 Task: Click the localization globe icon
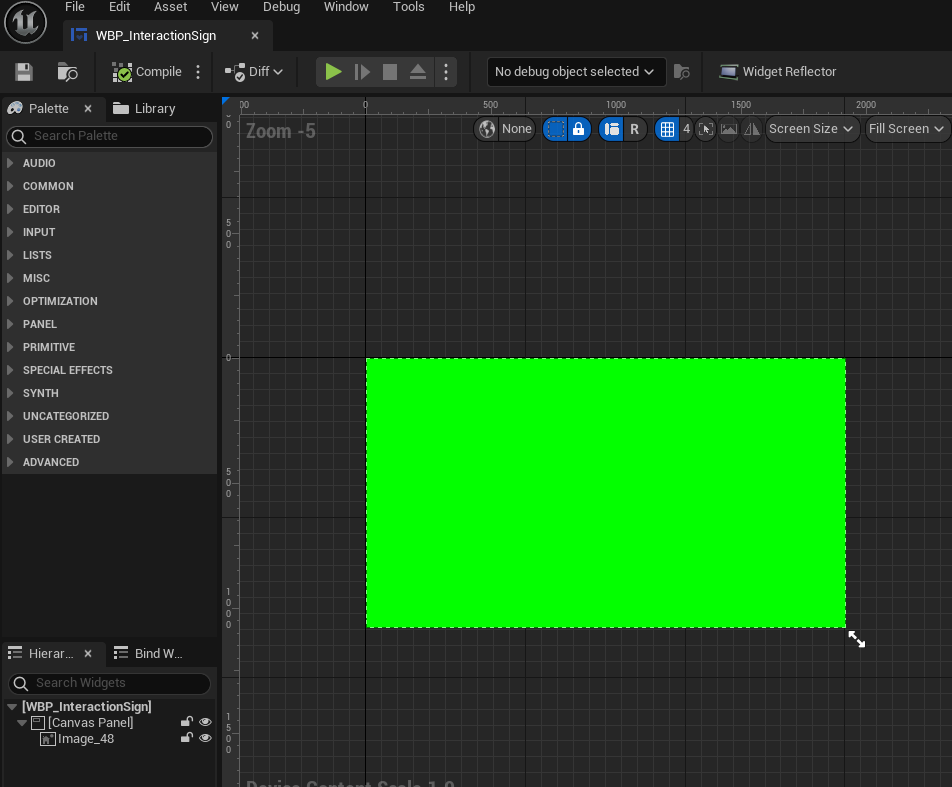click(487, 129)
